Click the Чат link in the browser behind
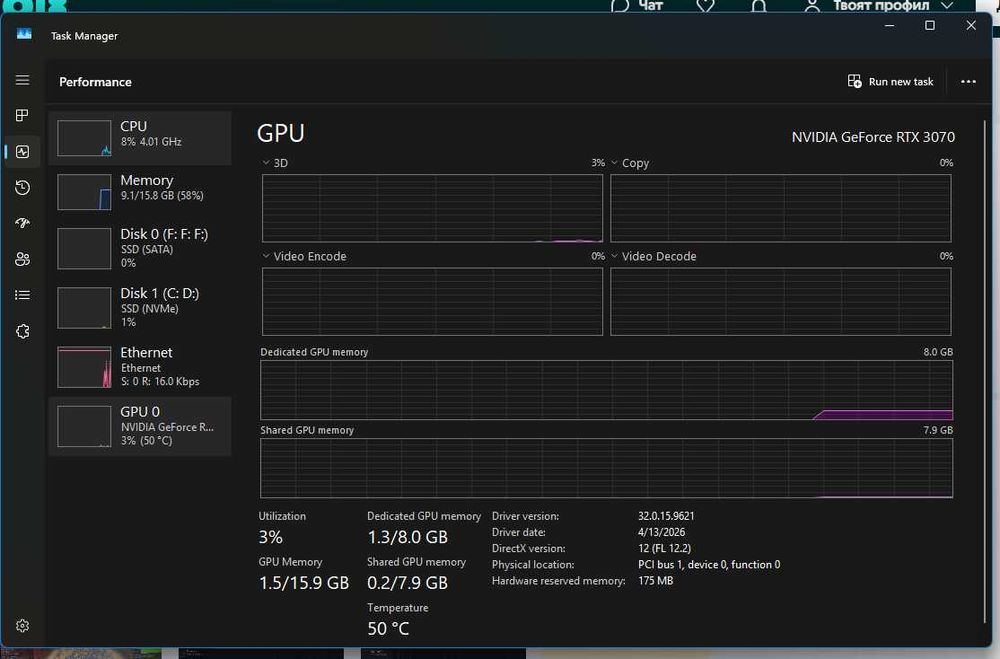The height and width of the screenshot is (659, 1000). [x=637, y=6]
